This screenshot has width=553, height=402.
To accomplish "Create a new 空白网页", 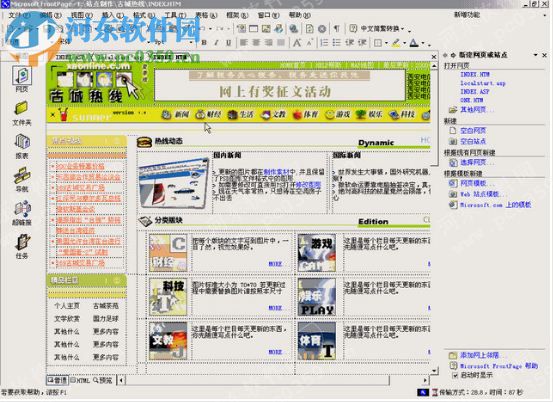I will pyautogui.click(x=473, y=131).
